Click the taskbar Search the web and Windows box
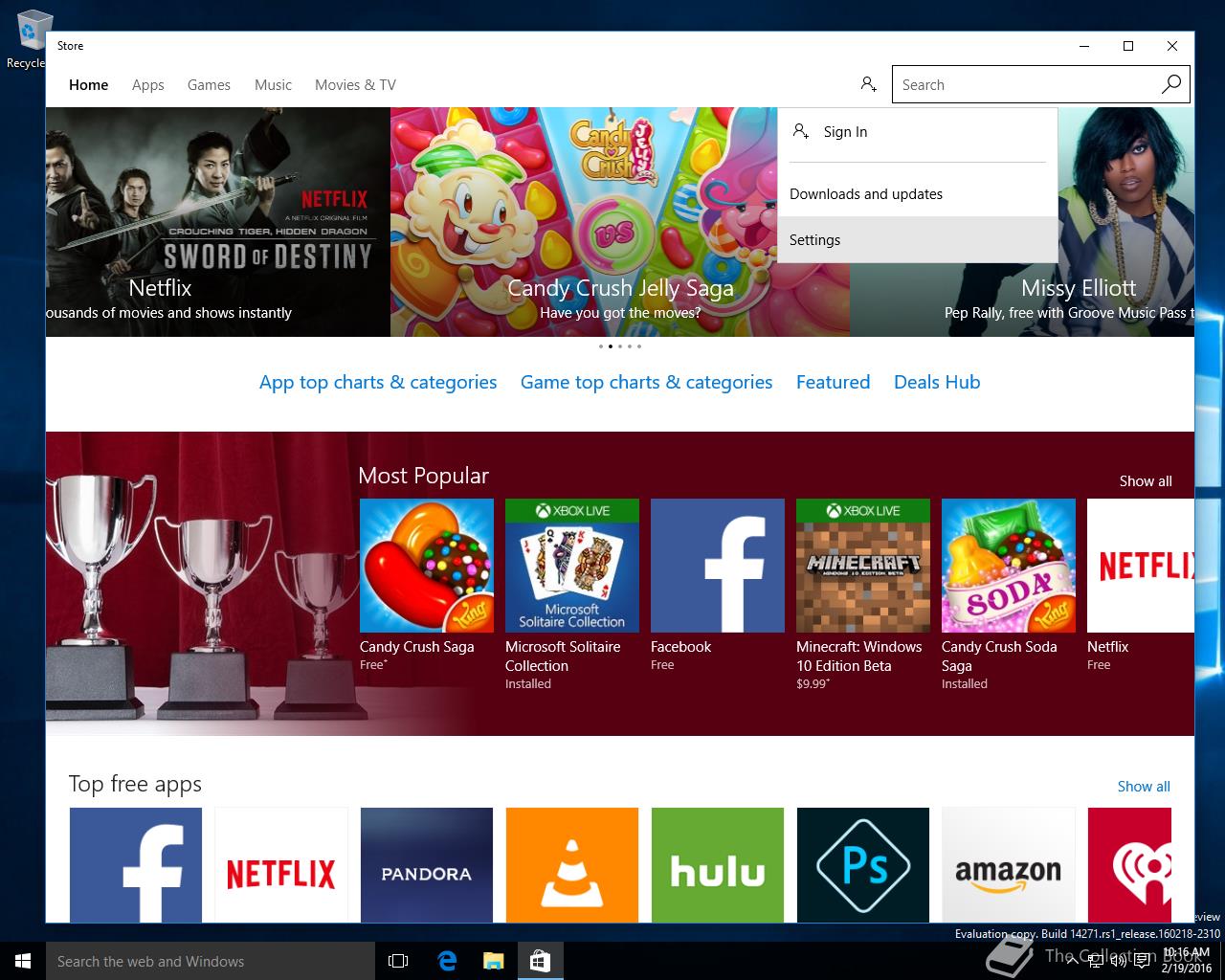1225x980 pixels. pyautogui.click(x=211, y=961)
